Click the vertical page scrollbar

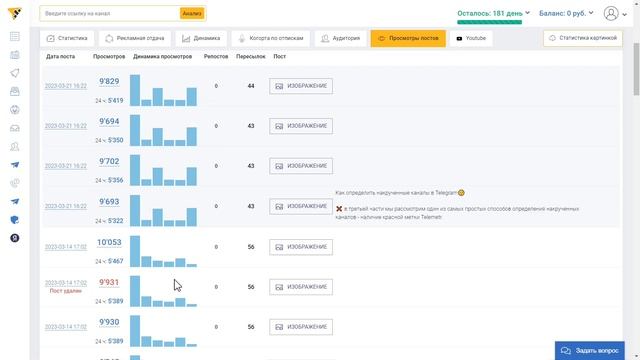636,69
